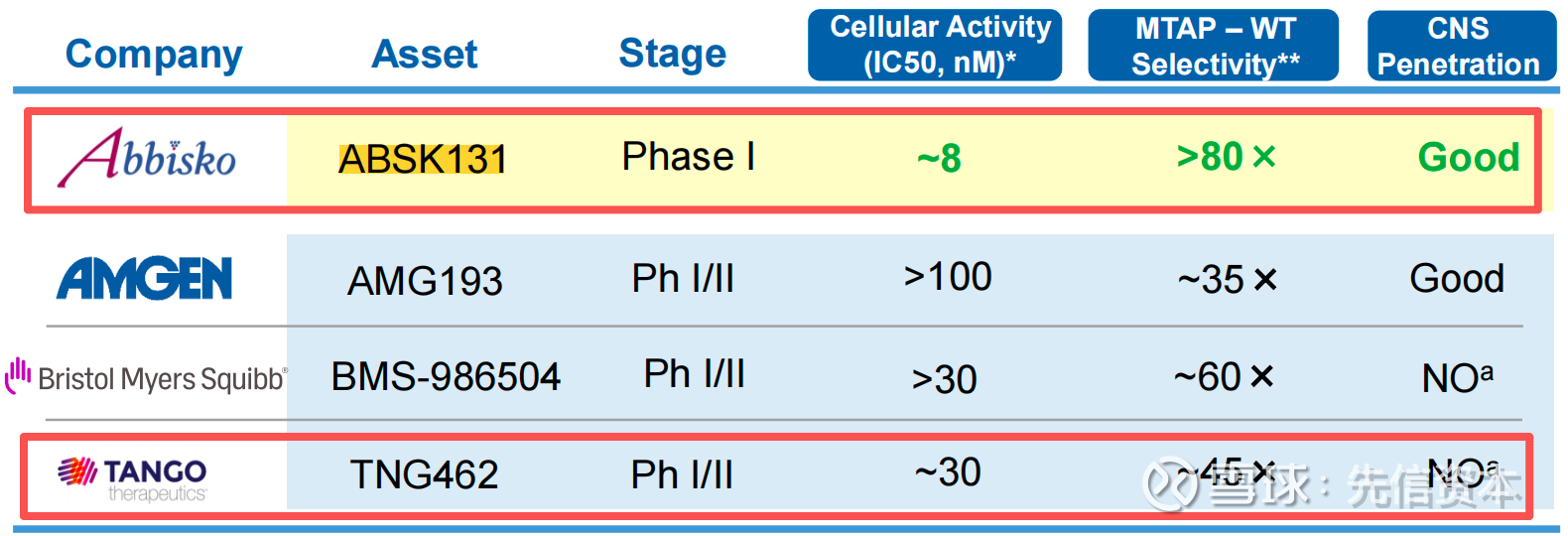Click the Amgen logo

[145, 279]
